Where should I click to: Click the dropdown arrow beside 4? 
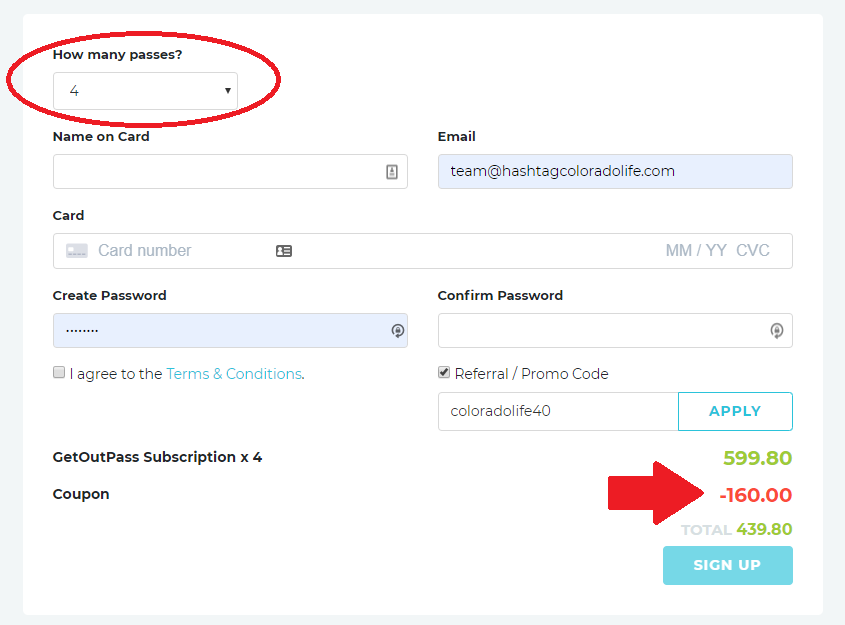(x=227, y=91)
